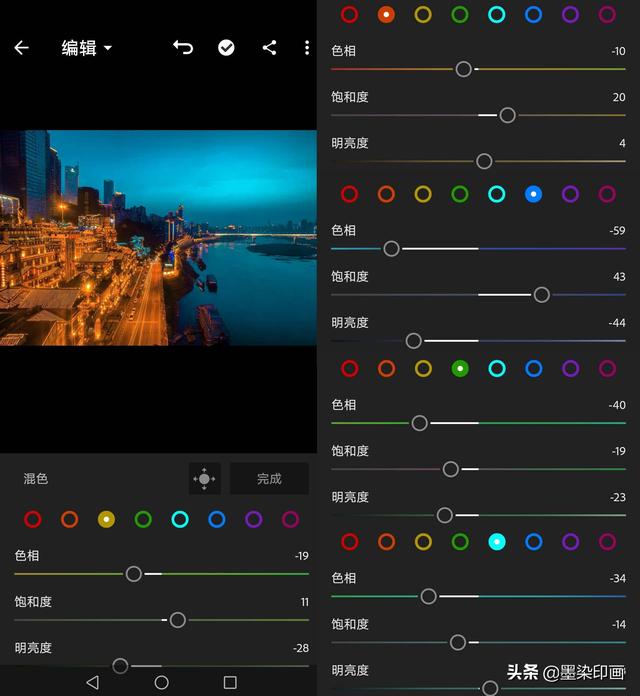This screenshot has height=696, width=640.
Task: Select purple circle in the cyan-selected row
Action: (x=570, y=542)
